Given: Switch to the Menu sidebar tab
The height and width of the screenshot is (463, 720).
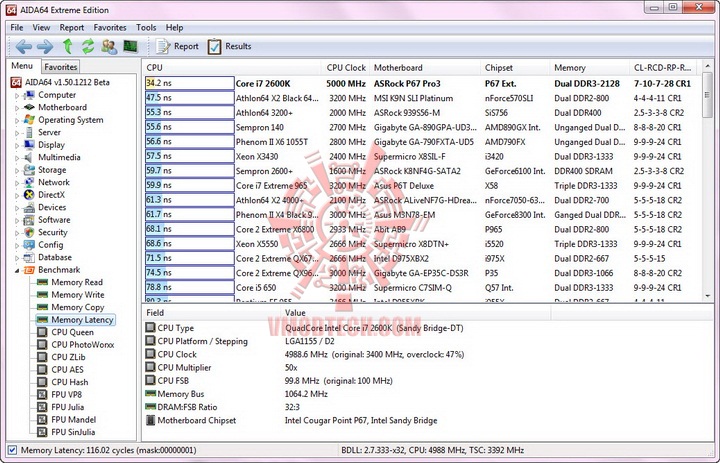Looking at the screenshot, I should pos(22,66).
